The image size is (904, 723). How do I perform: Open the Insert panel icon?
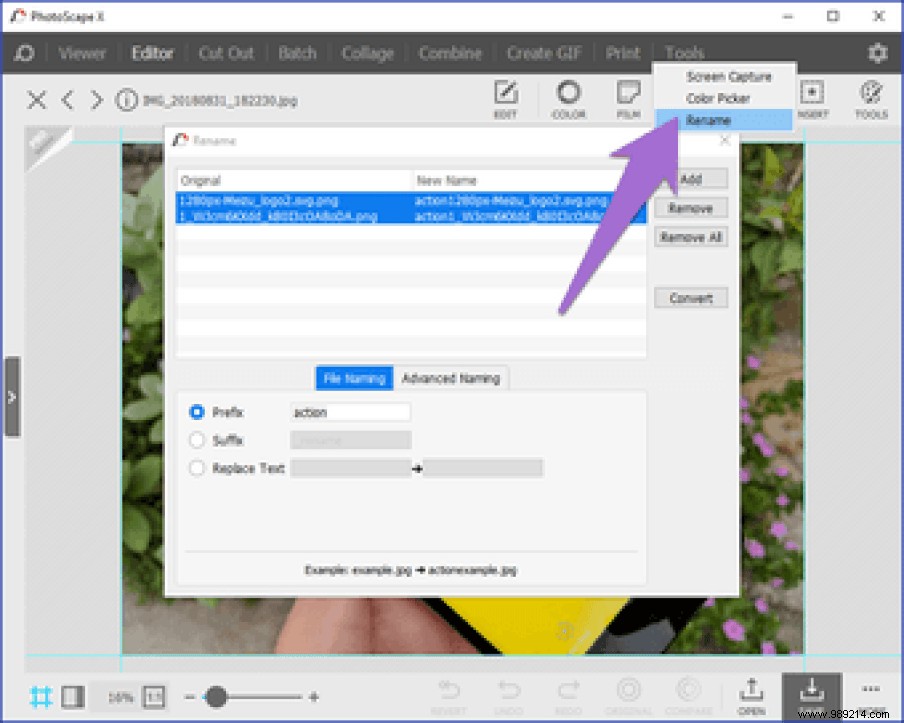click(x=812, y=99)
